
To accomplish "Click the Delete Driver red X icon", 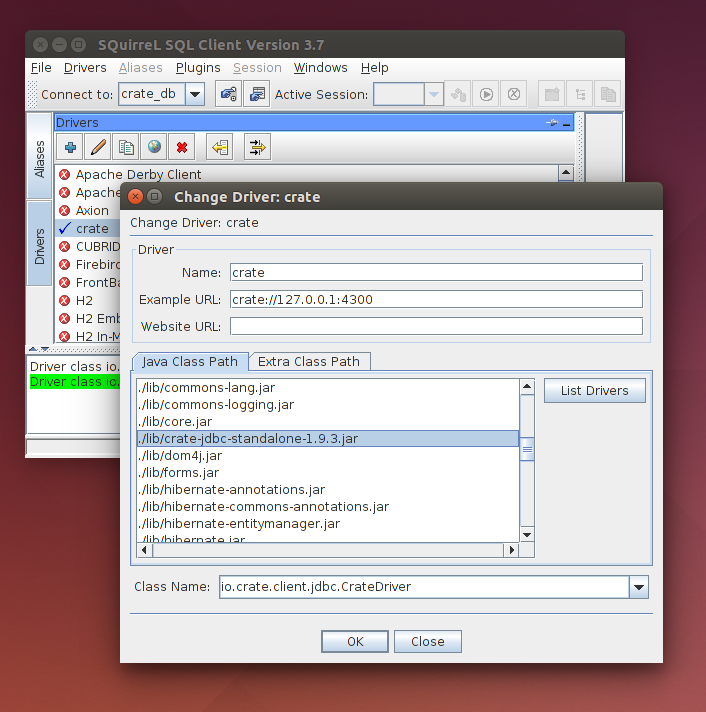I will coord(182,147).
